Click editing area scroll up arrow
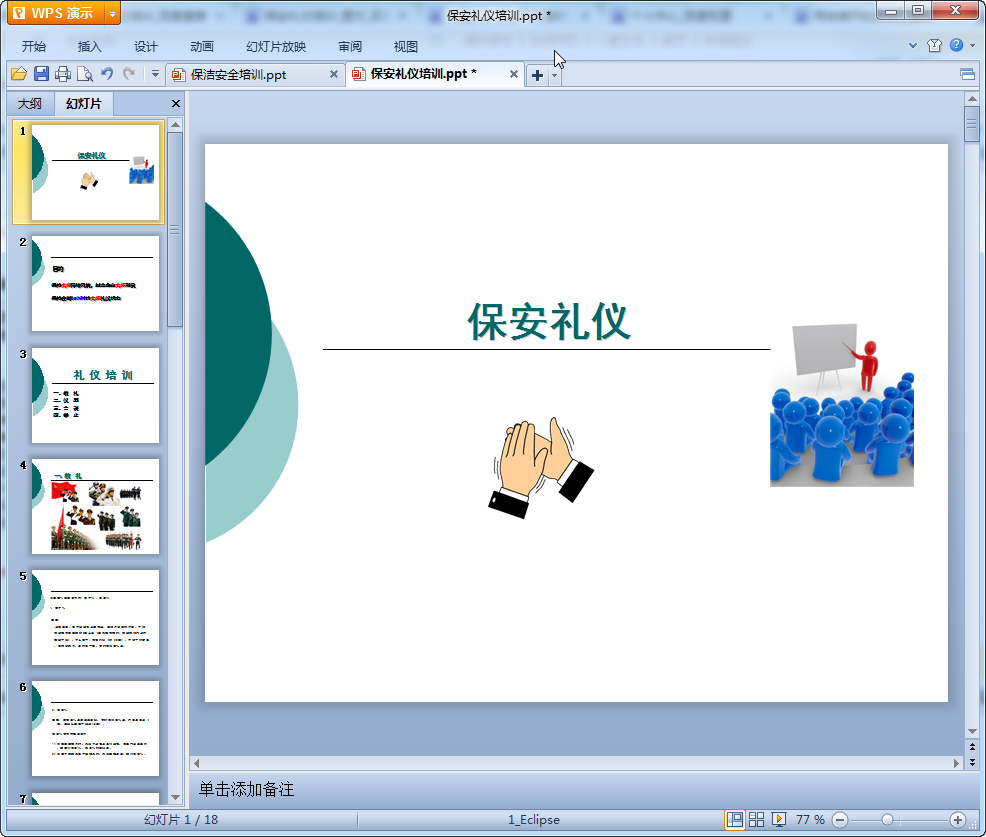986x837 pixels. [x=972, y=99]
